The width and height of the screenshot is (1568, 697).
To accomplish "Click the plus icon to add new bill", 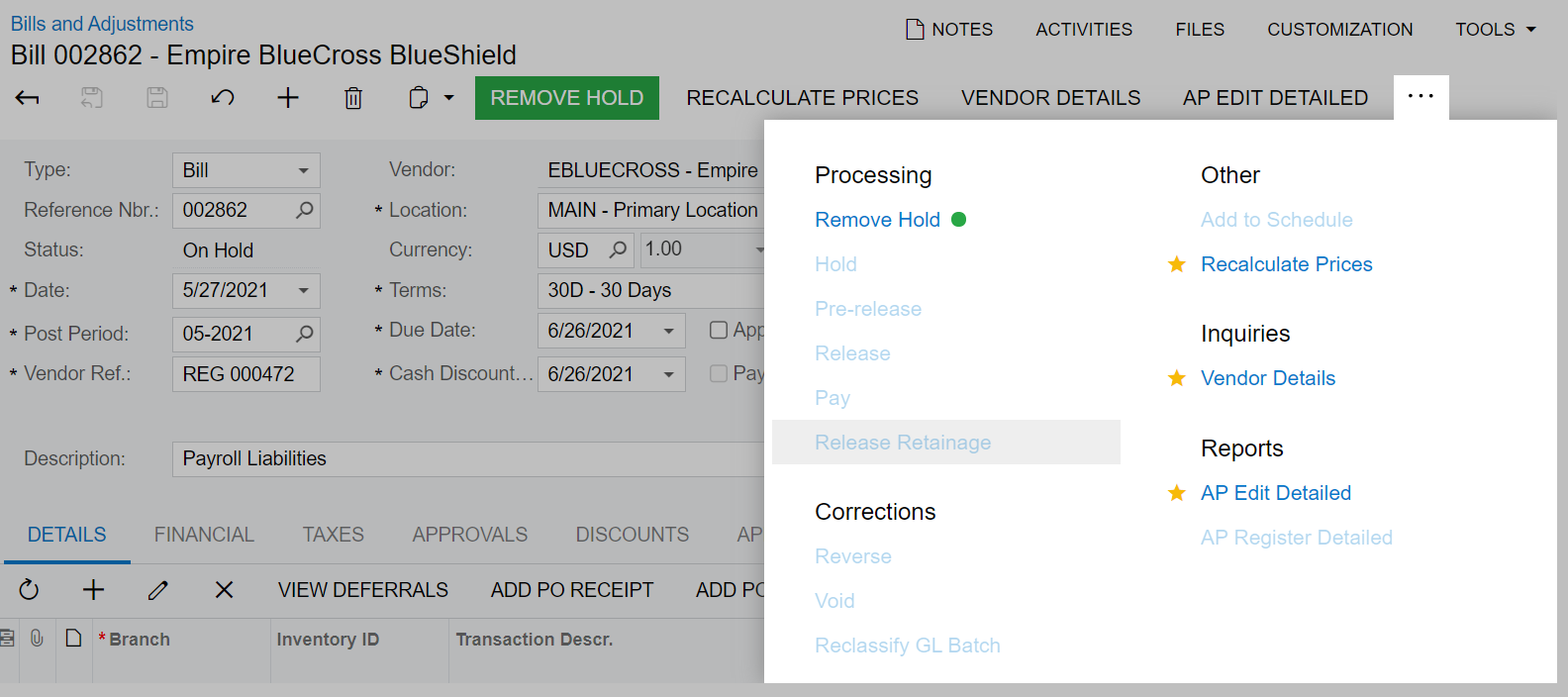I will click(288, 98).
